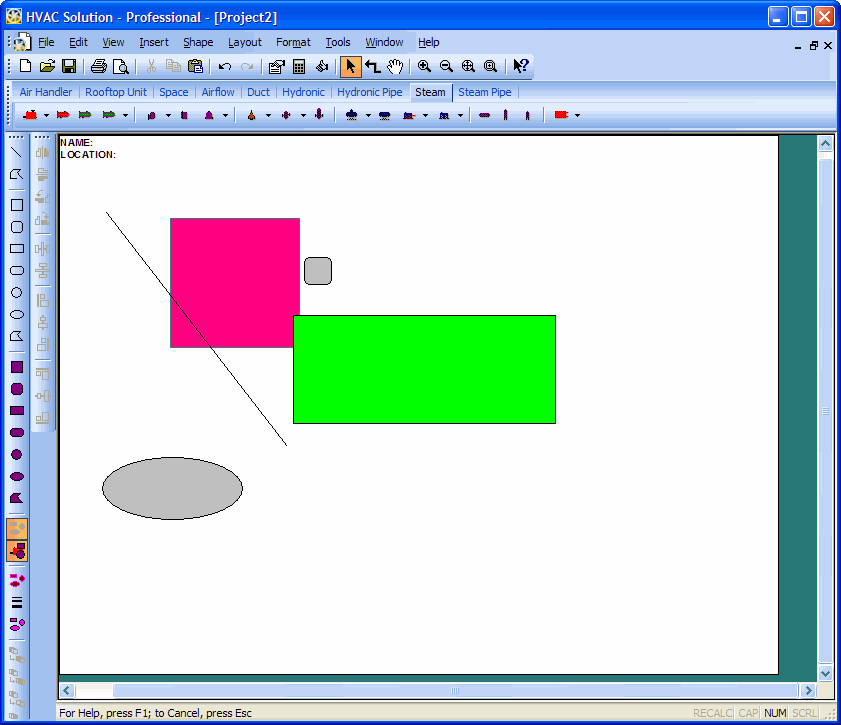
Task: Click the vertical scrollbar down arrow
Action: 825,674
